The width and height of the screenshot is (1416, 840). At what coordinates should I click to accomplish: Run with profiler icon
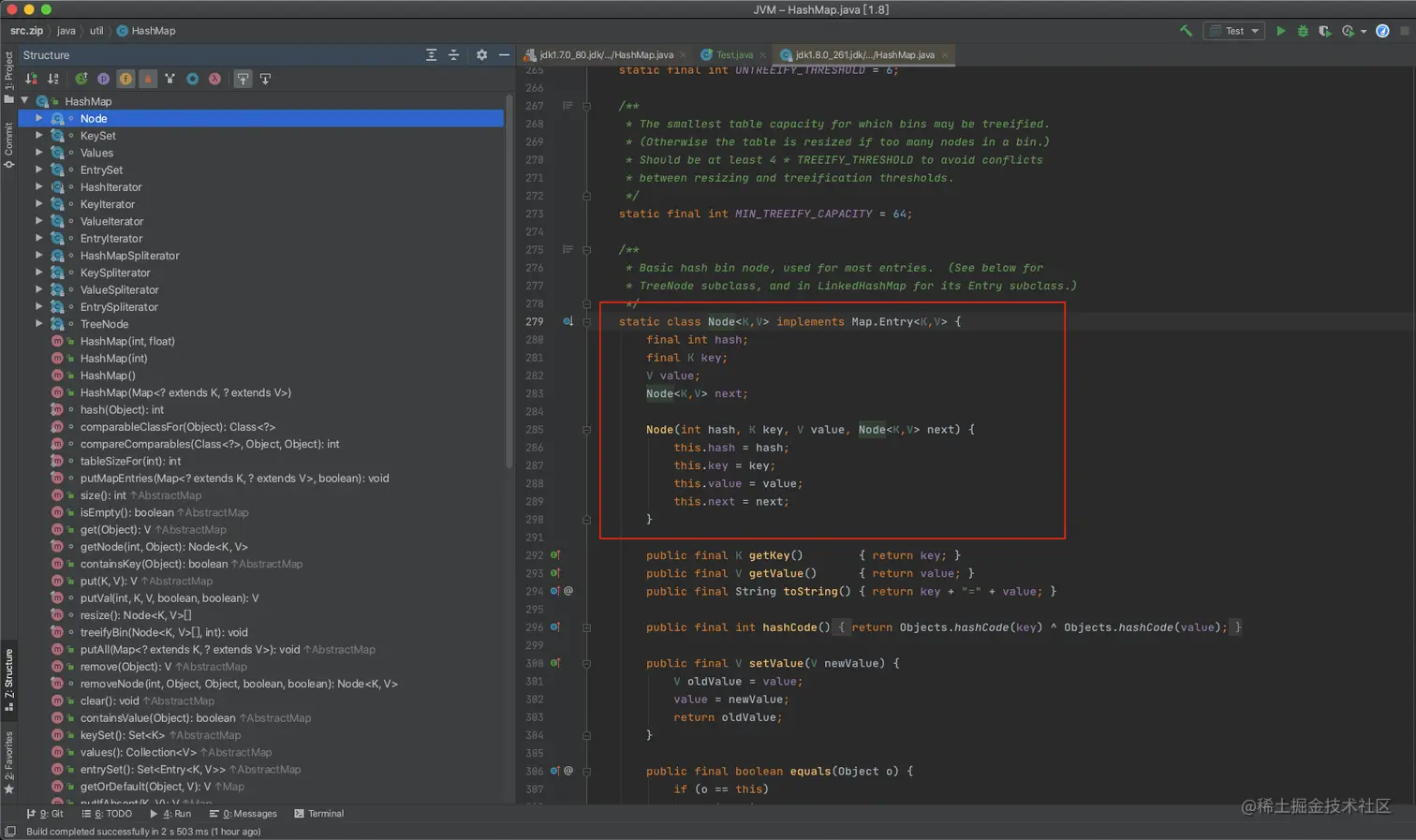click(1348, 31)
